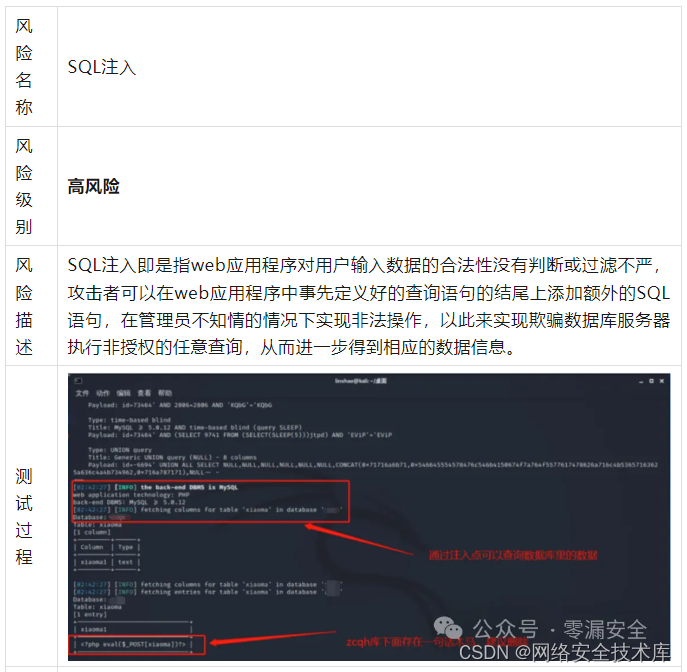The image size is (687, 672).
Task: Click the red annotation 通过注入点可以查询数据库里的数据
Action: (513, 555)
